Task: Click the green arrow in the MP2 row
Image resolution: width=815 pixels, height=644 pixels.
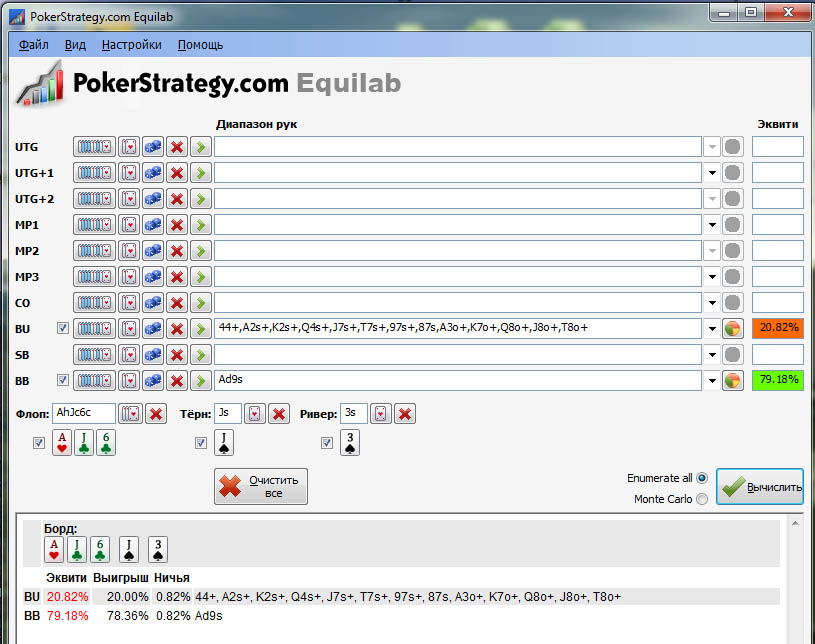Action: (x=201, y=251)
